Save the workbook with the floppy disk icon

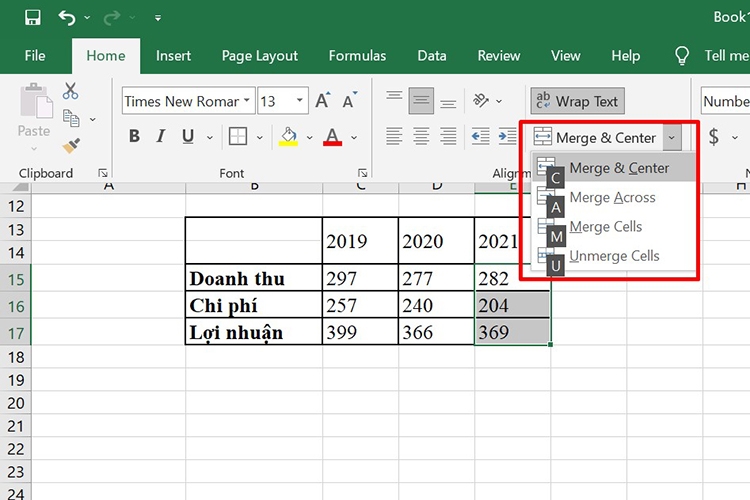[x=33, y=18]
